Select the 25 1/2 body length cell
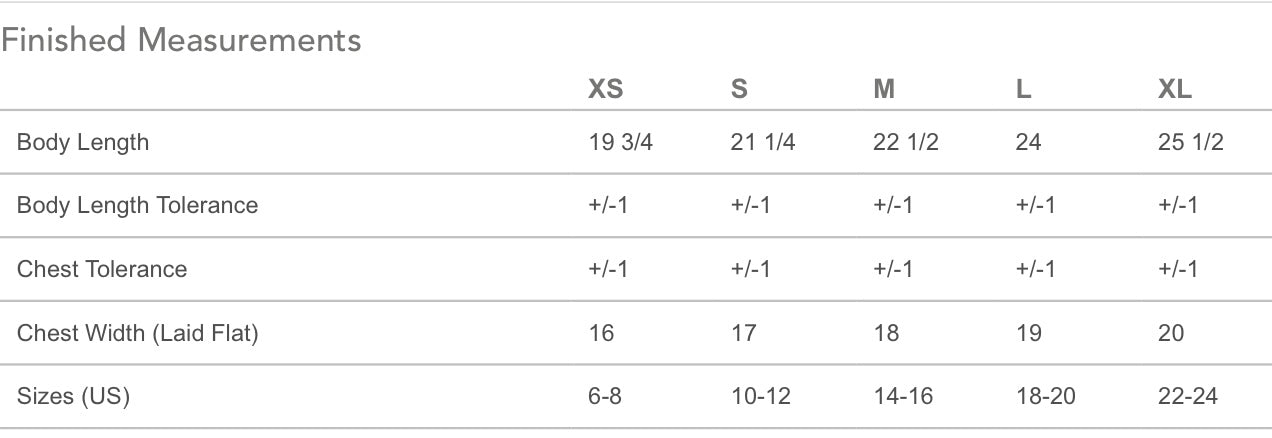This screenshot has height=438, width=1272. [x=1191, y=142]
